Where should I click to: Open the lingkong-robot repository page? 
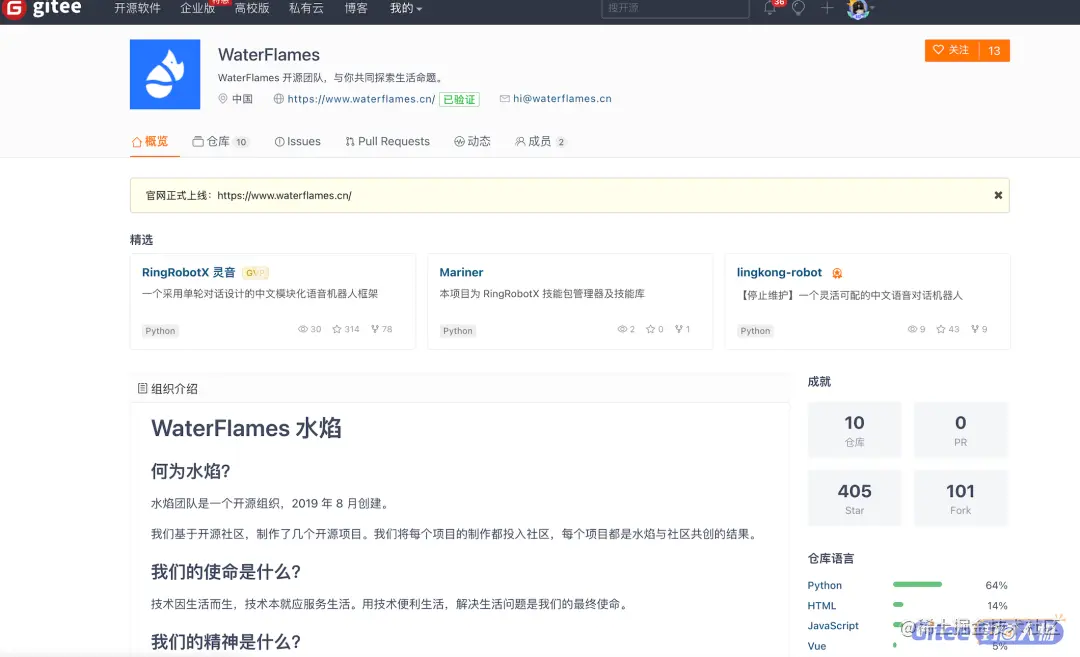pyautogui.click(x=781, y=272)
